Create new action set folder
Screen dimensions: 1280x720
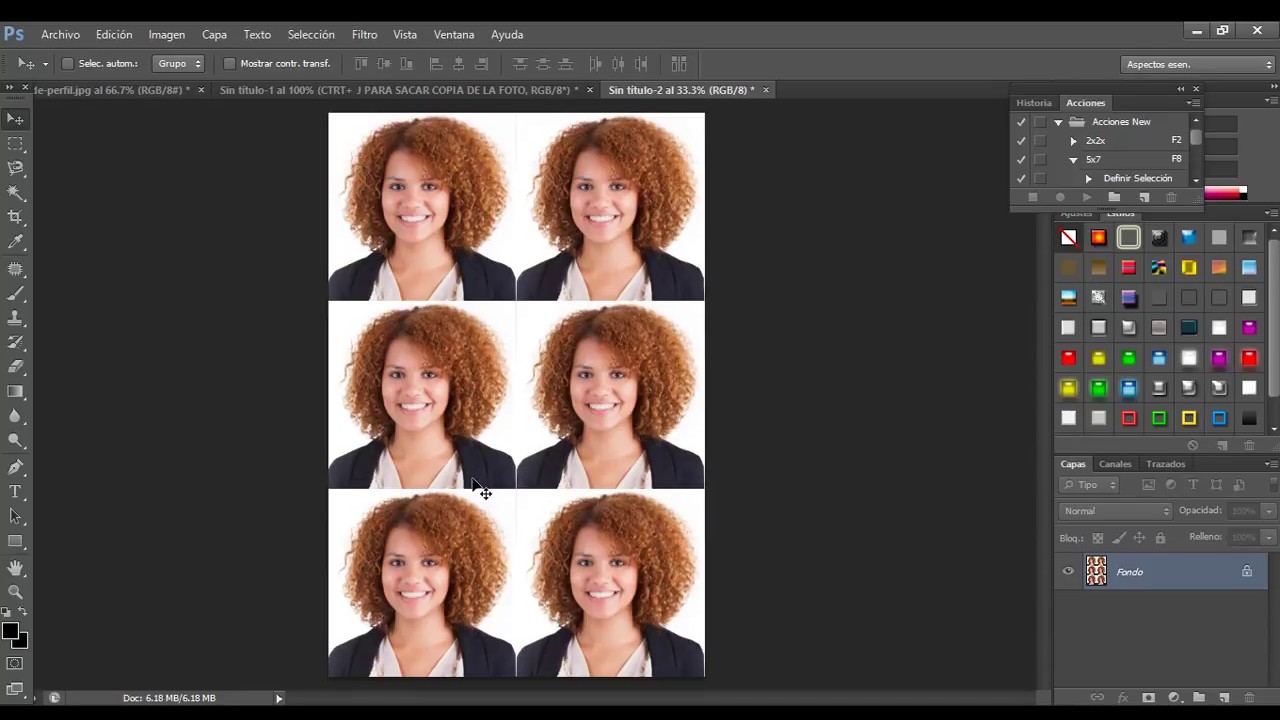1114,197
